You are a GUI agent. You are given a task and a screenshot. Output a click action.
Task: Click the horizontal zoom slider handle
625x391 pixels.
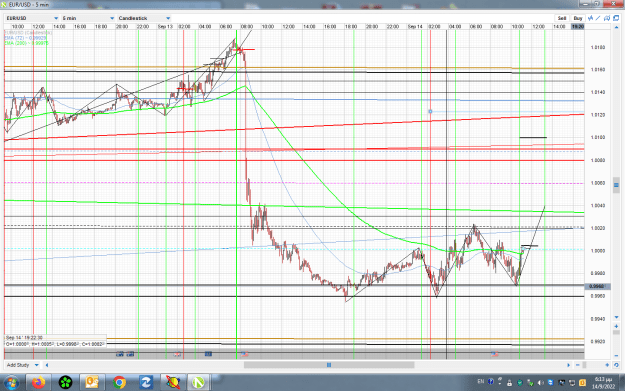tap(584, 365)
